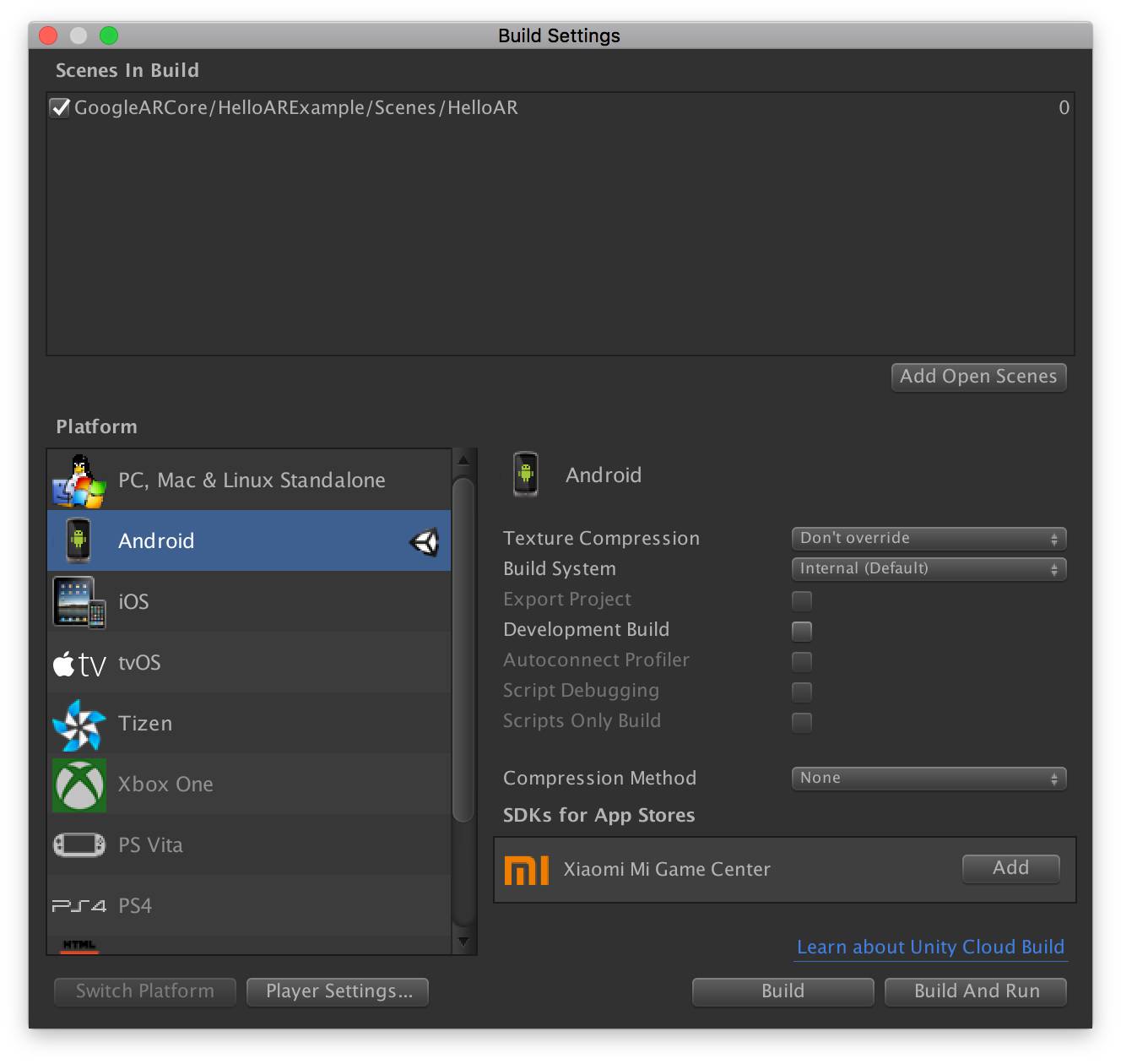Image resolution: width=1121 pixels, height=1064 pixels.
Task: Open the Compression Method dropdown
Action: coord(929,779)
